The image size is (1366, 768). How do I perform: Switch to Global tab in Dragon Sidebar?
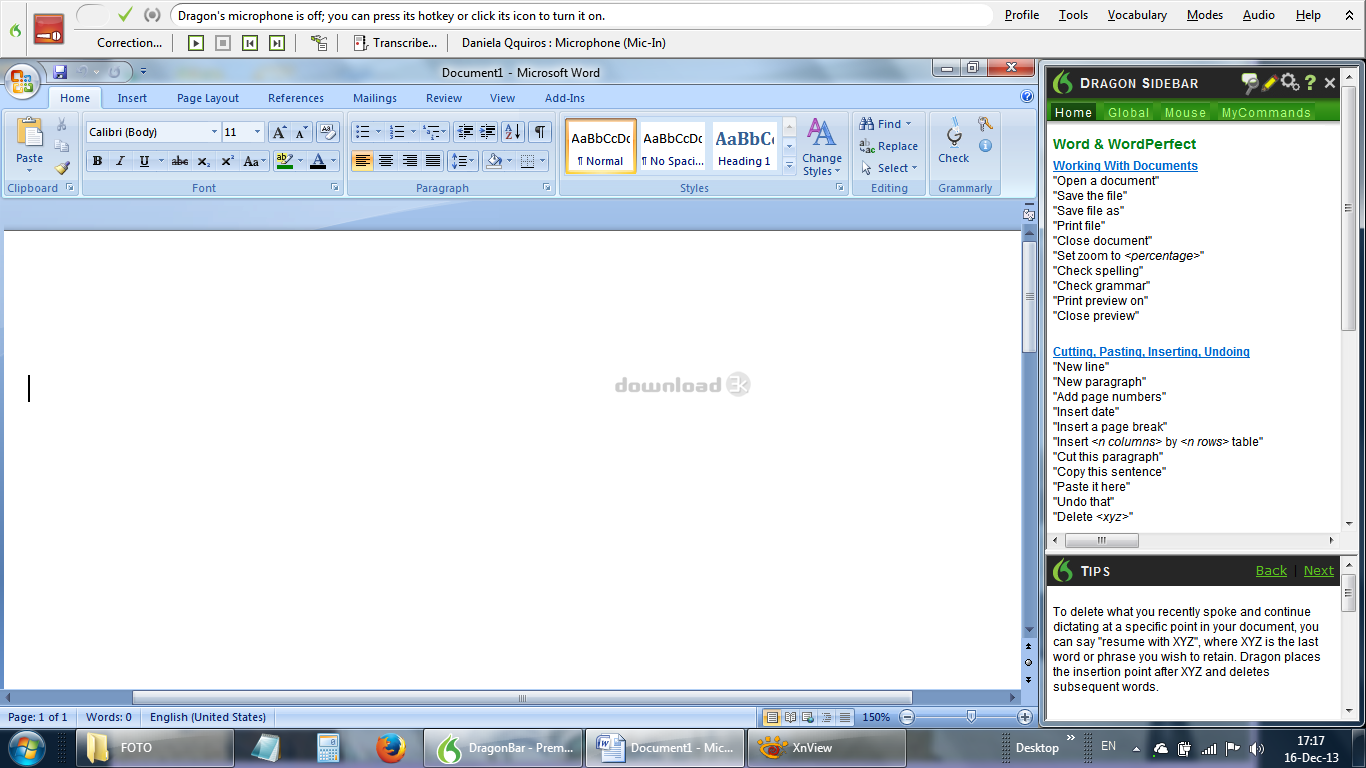[x=1128, y=113]
